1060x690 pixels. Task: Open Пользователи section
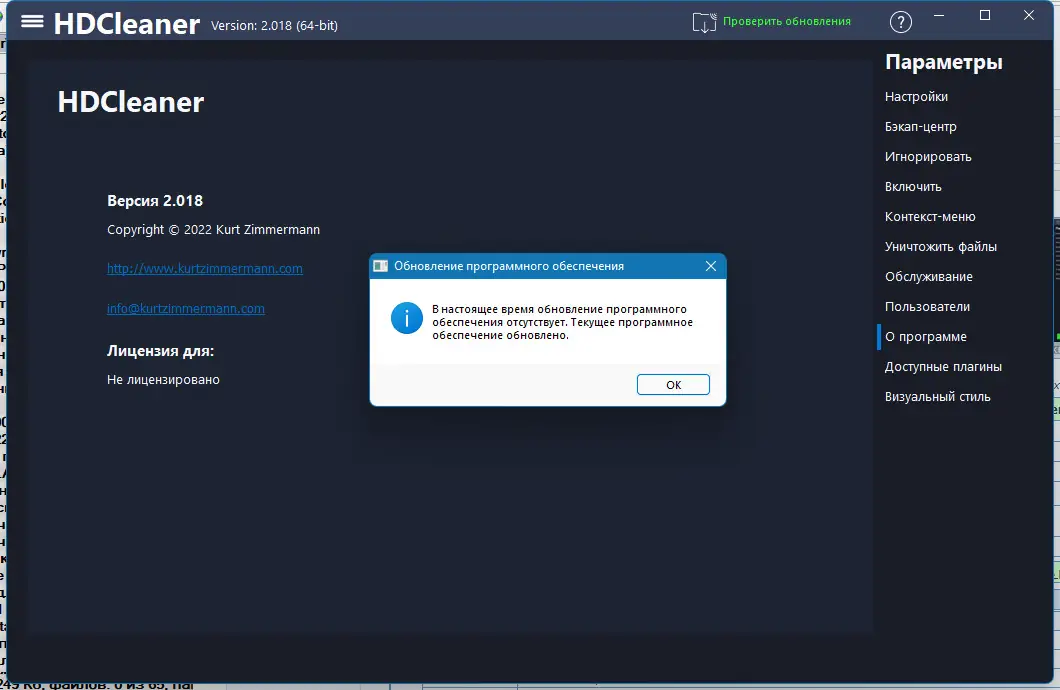click(928, 307)
